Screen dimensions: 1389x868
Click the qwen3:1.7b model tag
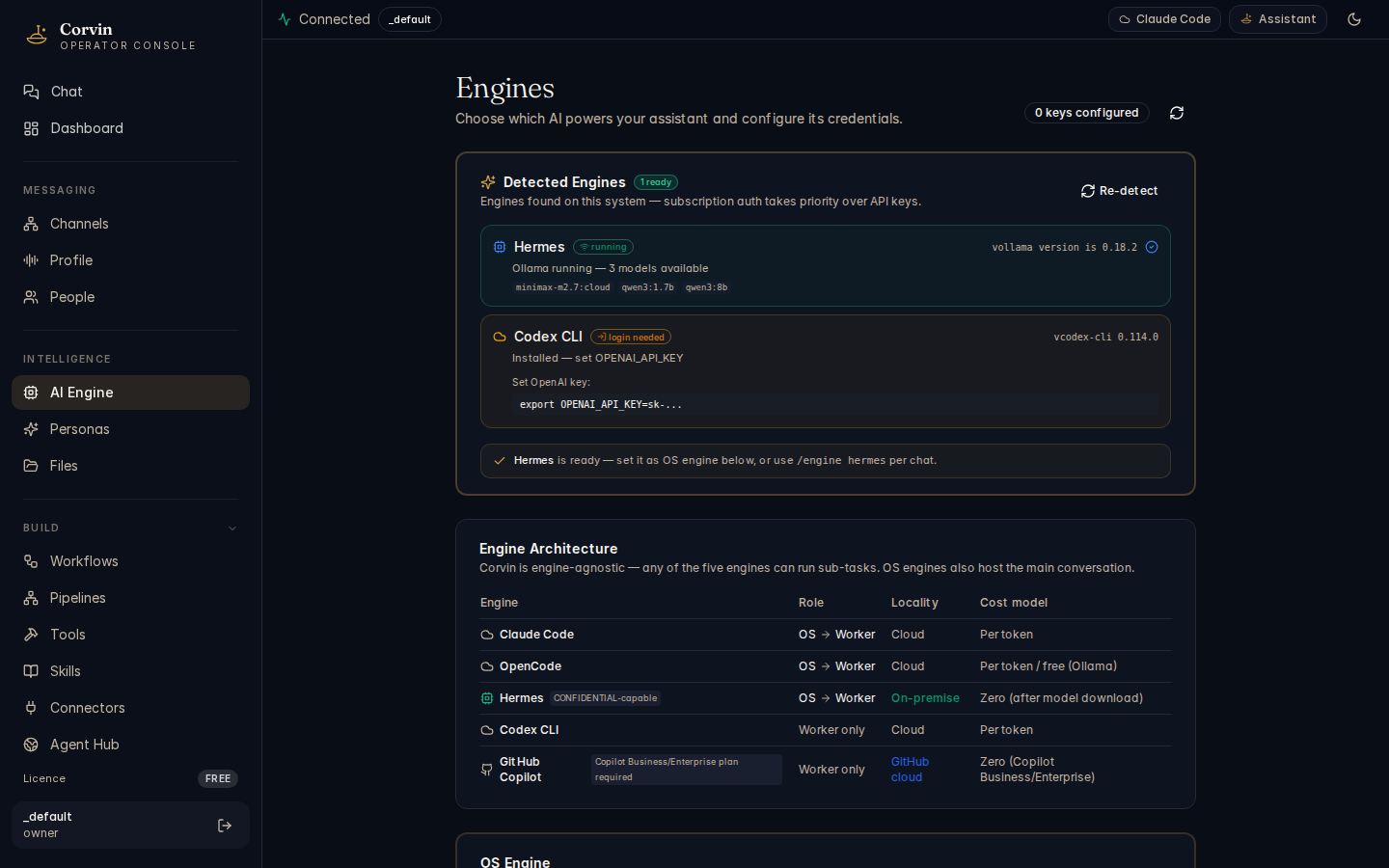[648, 287]
